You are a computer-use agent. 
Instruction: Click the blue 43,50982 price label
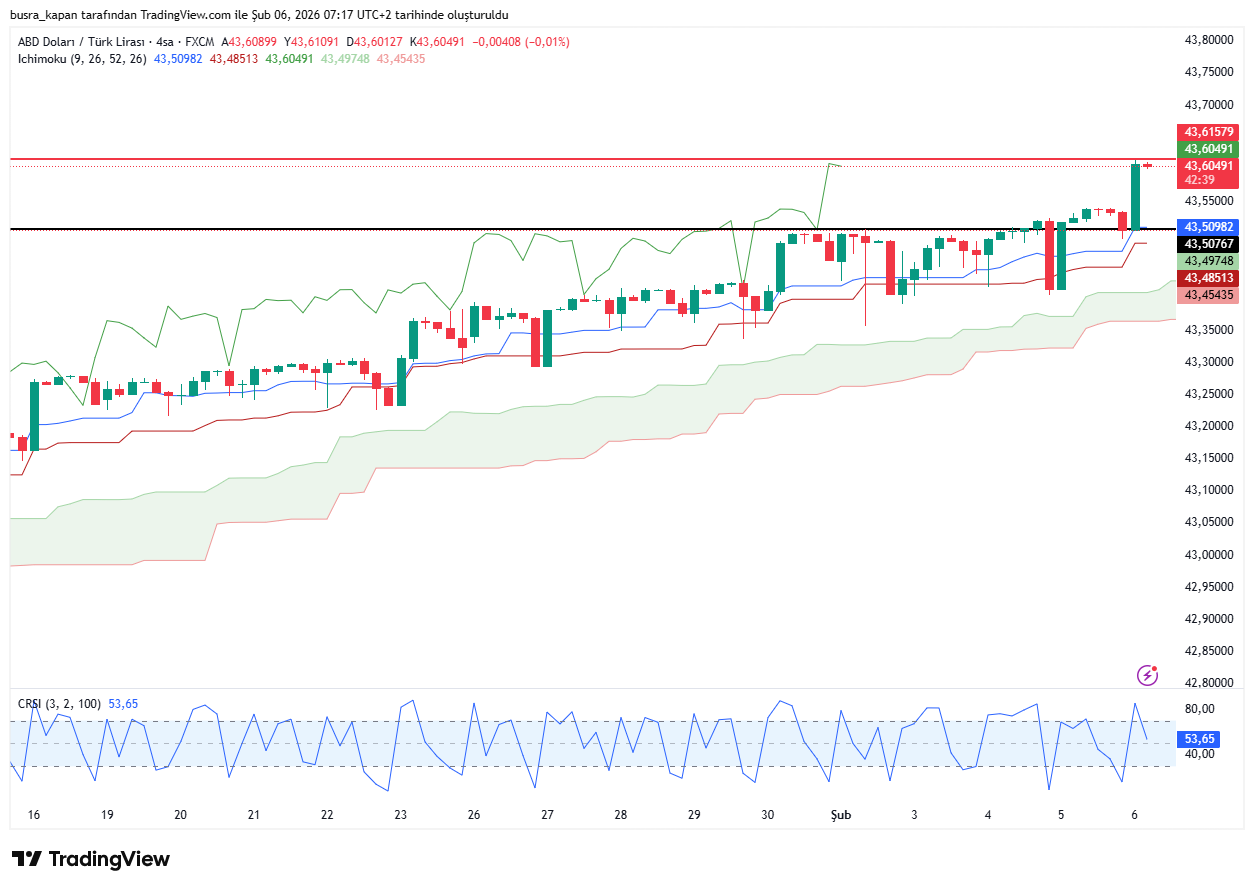pyautogui.click(x=1208, y=227)
